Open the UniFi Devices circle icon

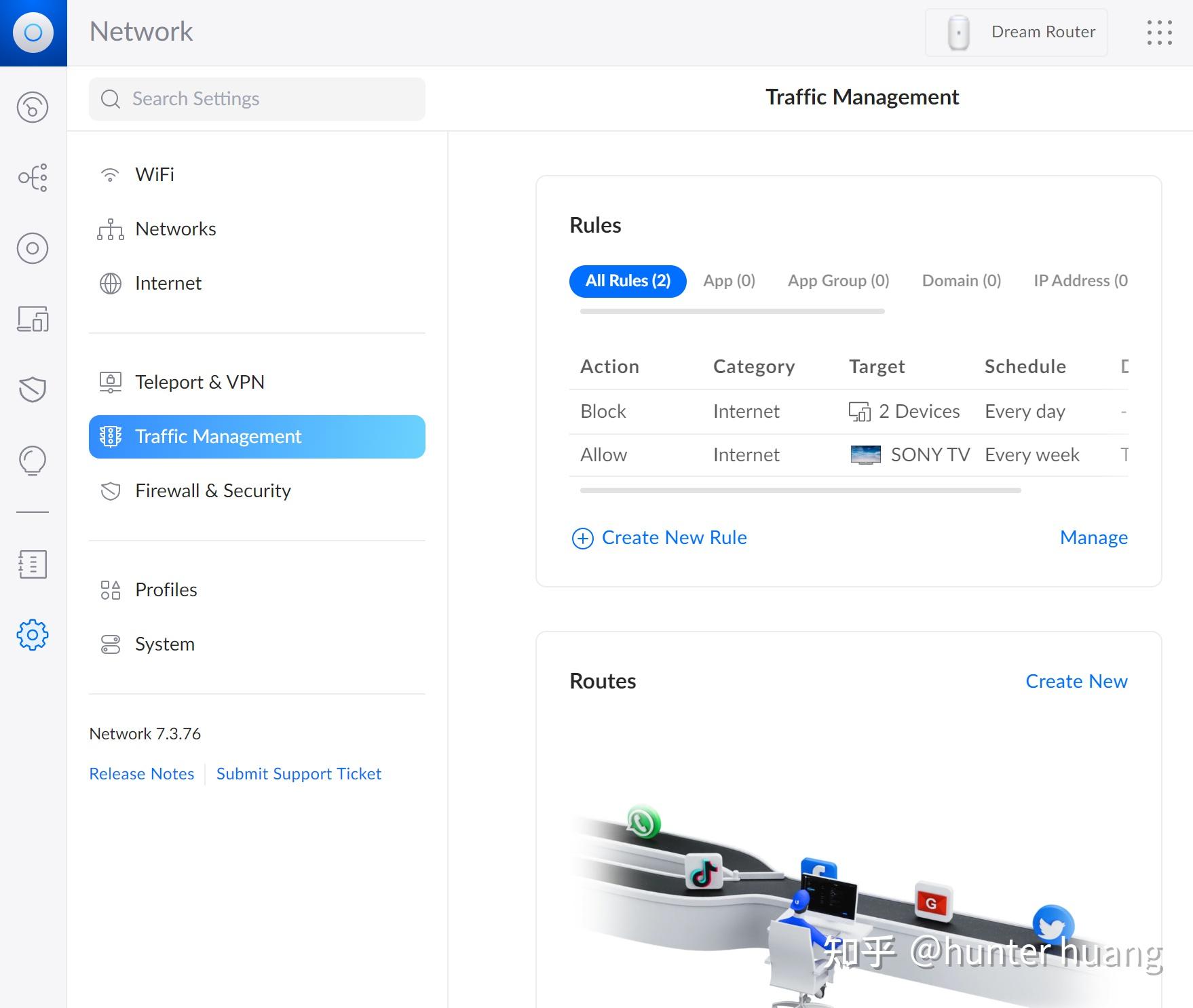(x=33, y=248)
